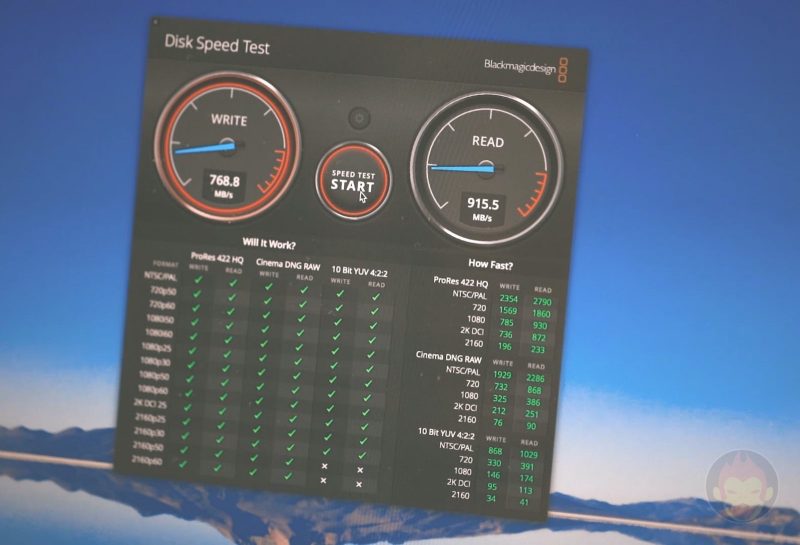Click the 10 Bit YUV 4:2:2 write X mark for 2160p60
This screenshot has width=800, height=545.
point(323,481)
